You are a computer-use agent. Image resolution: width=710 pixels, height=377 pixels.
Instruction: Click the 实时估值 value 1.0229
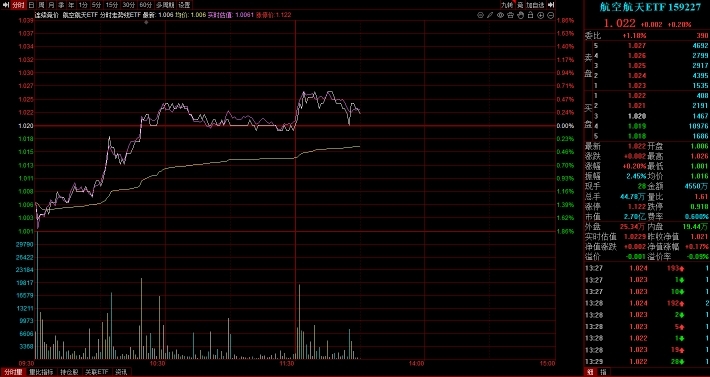634,236
